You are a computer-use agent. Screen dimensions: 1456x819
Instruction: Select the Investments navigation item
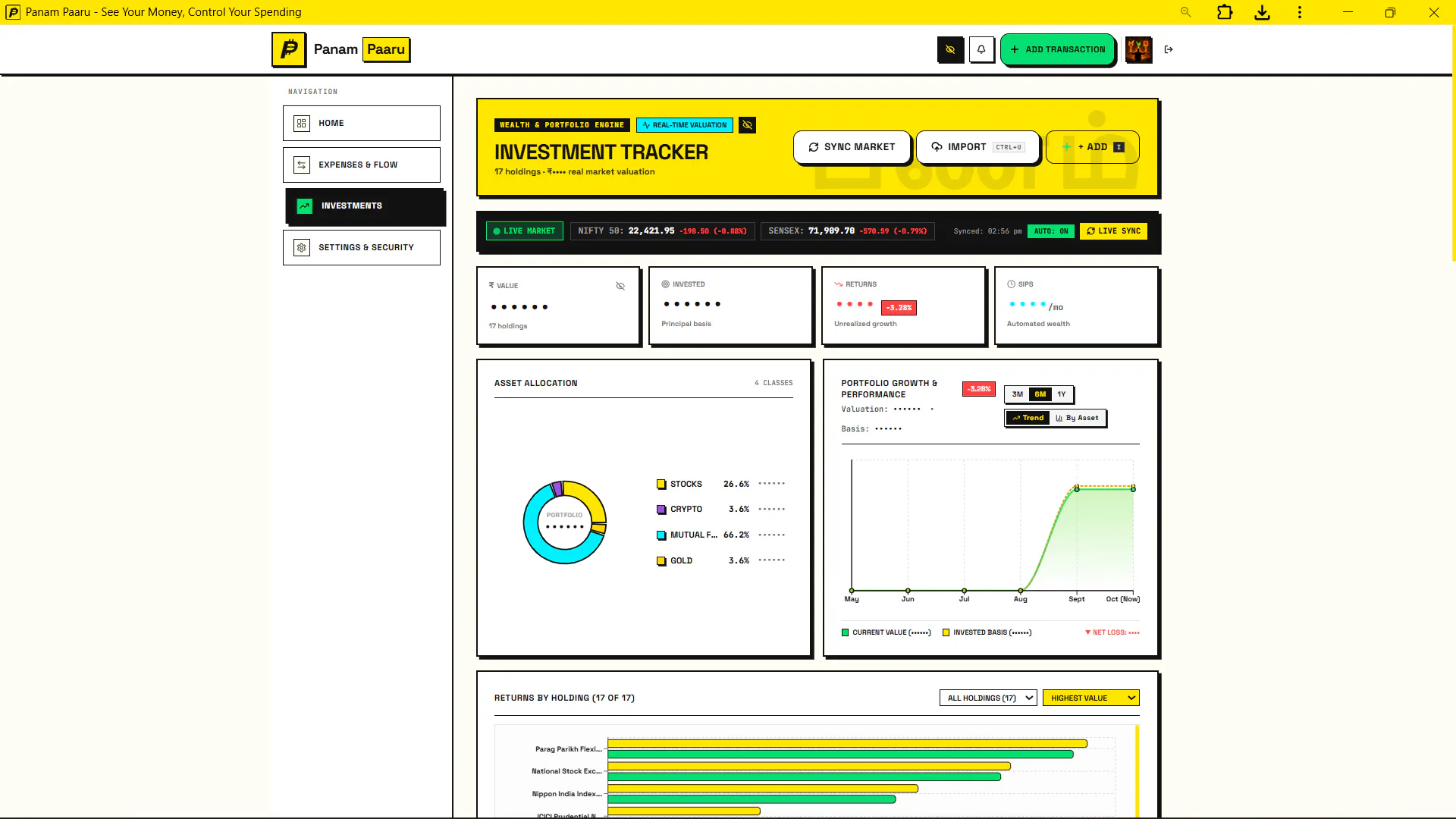[365, 206]
